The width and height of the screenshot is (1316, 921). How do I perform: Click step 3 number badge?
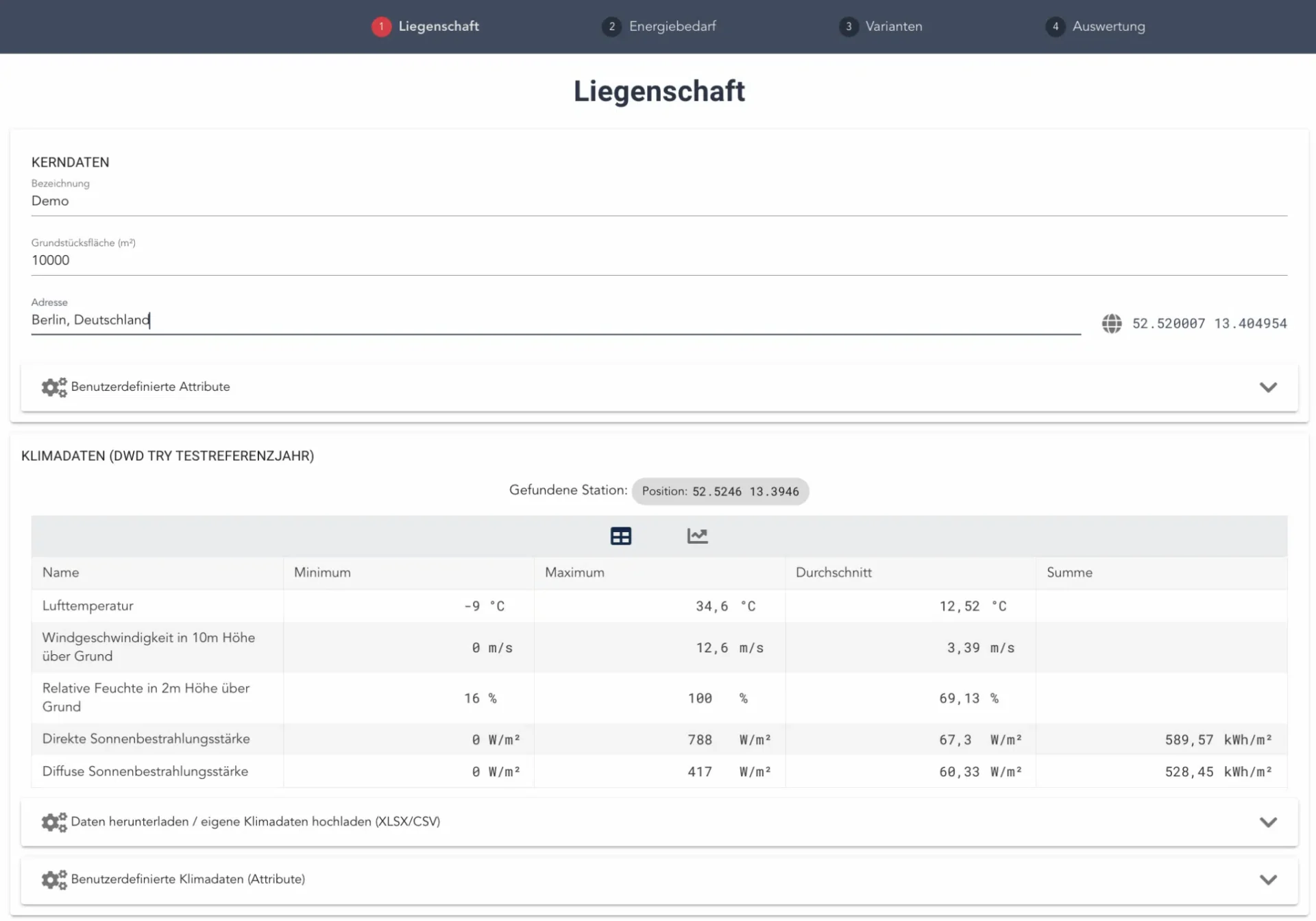pyautogui.click(x=849, y=27)
